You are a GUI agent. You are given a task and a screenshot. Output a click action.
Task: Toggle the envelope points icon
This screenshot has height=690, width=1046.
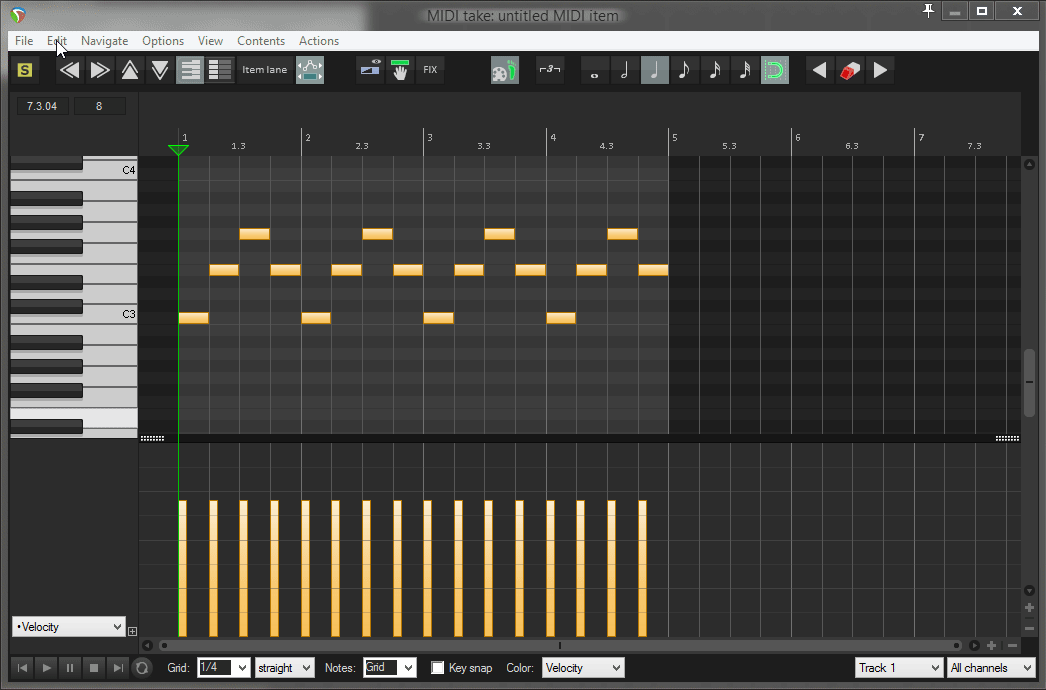point(310,70)
